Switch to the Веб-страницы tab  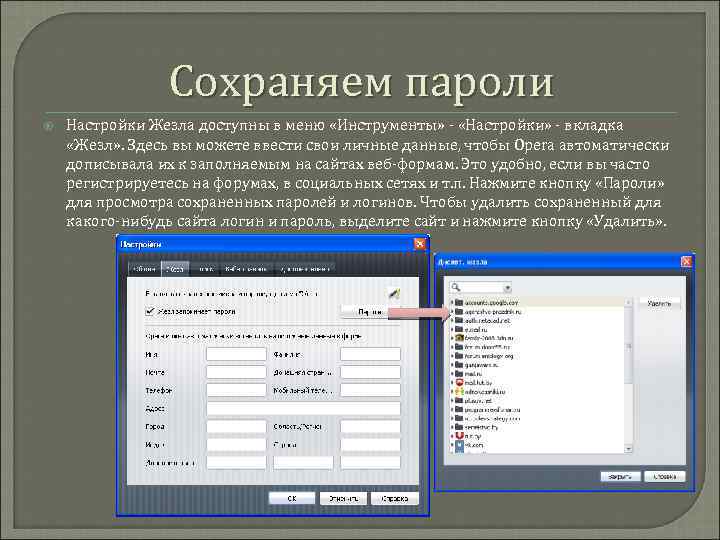coord(247,269)
